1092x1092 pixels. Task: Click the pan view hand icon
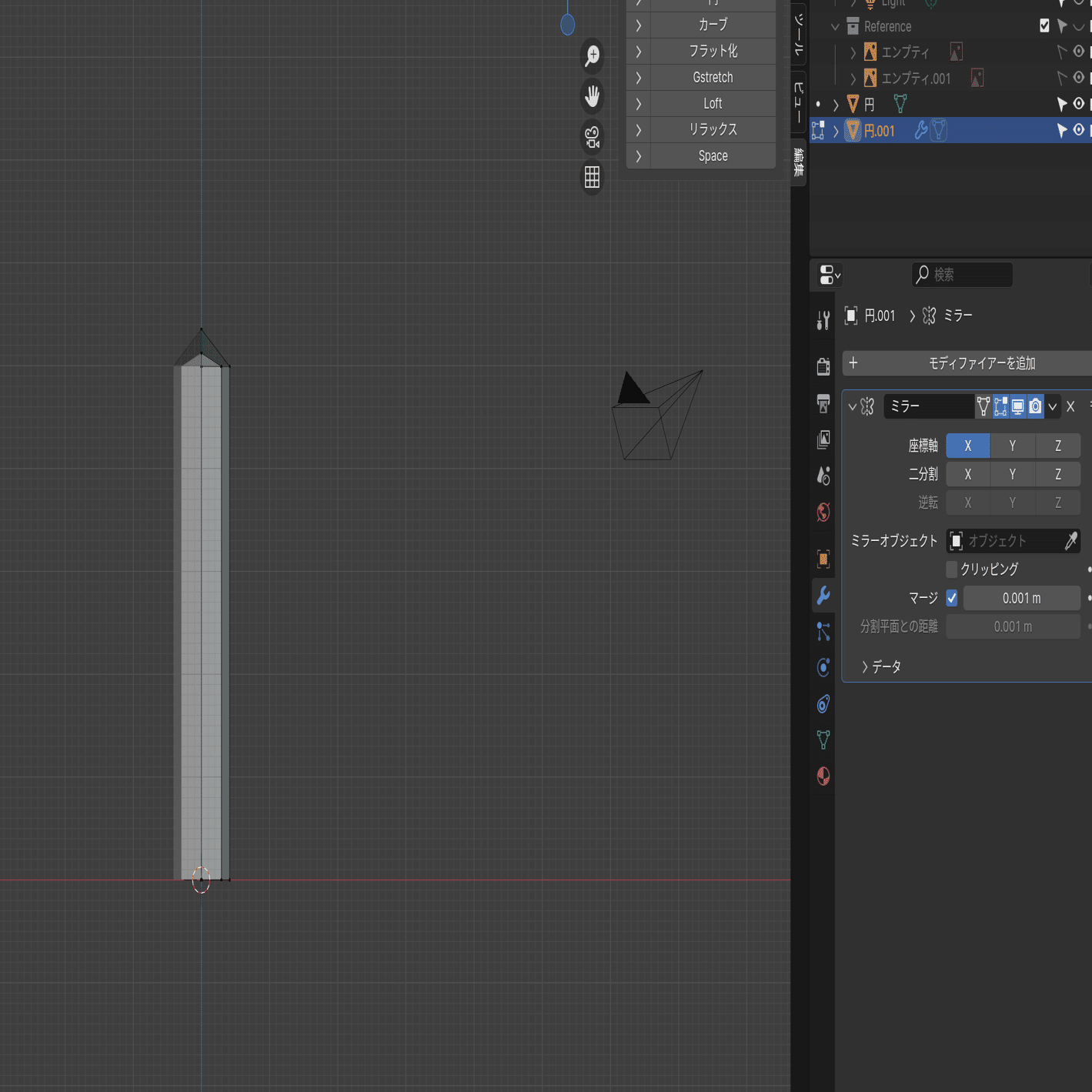592,96
